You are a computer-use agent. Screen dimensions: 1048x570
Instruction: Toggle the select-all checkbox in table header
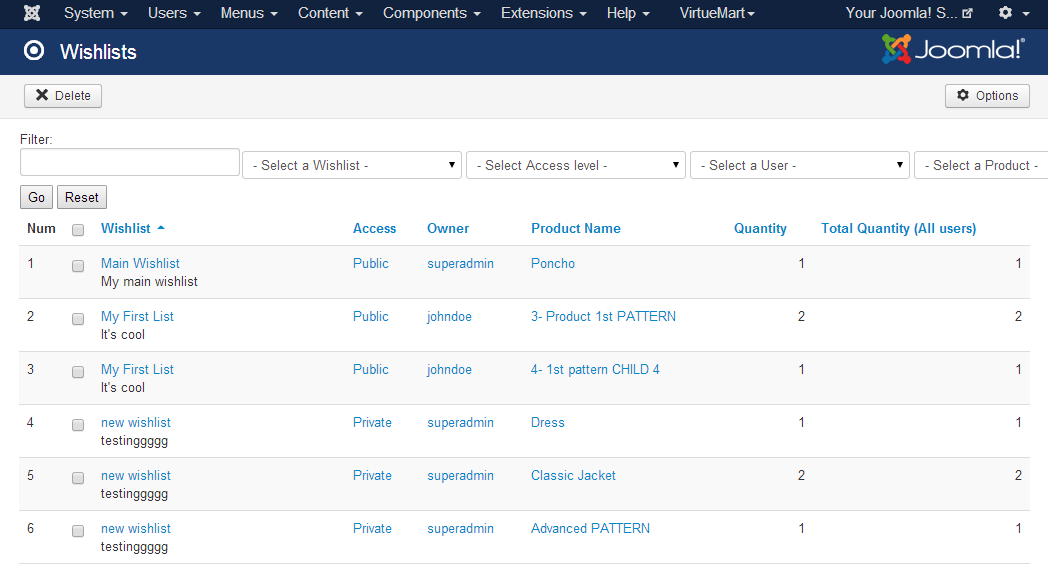(x=78, y=230)
